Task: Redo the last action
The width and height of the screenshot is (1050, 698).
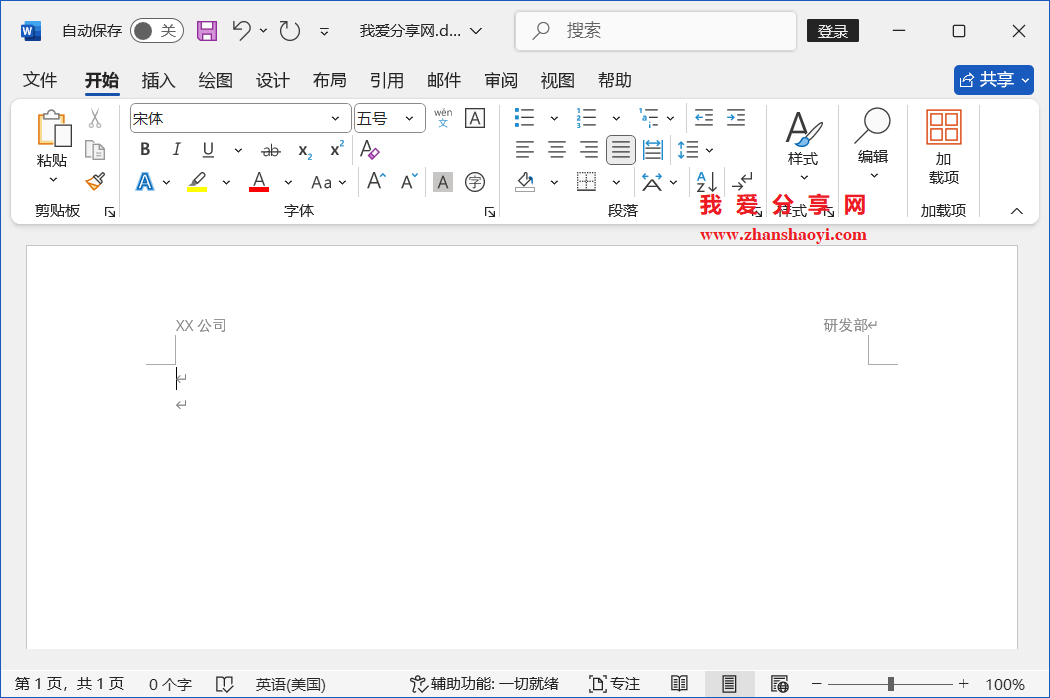Action: point(289,30)
